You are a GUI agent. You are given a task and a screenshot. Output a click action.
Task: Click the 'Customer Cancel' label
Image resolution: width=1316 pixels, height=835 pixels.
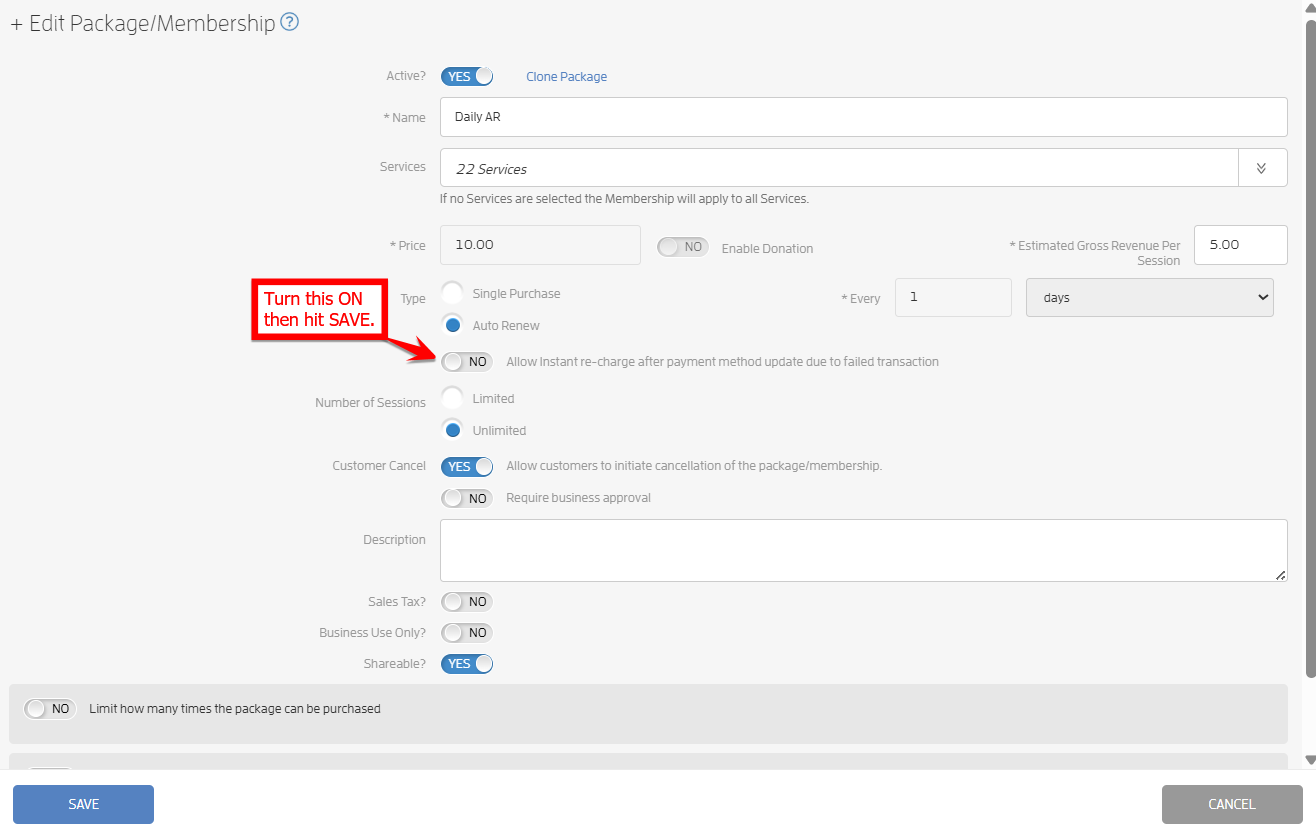[379, 466]
